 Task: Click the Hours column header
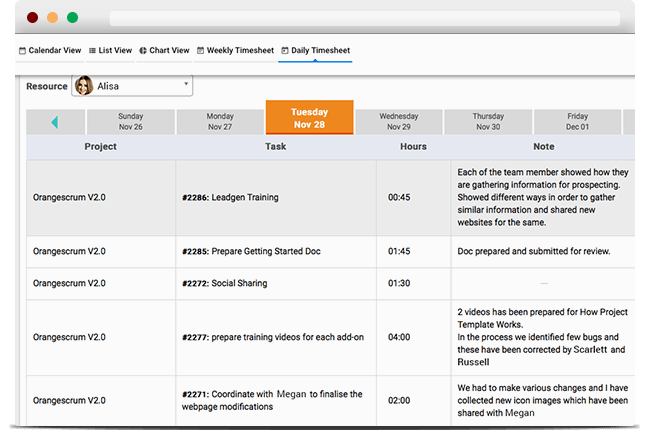click(413, 146)
